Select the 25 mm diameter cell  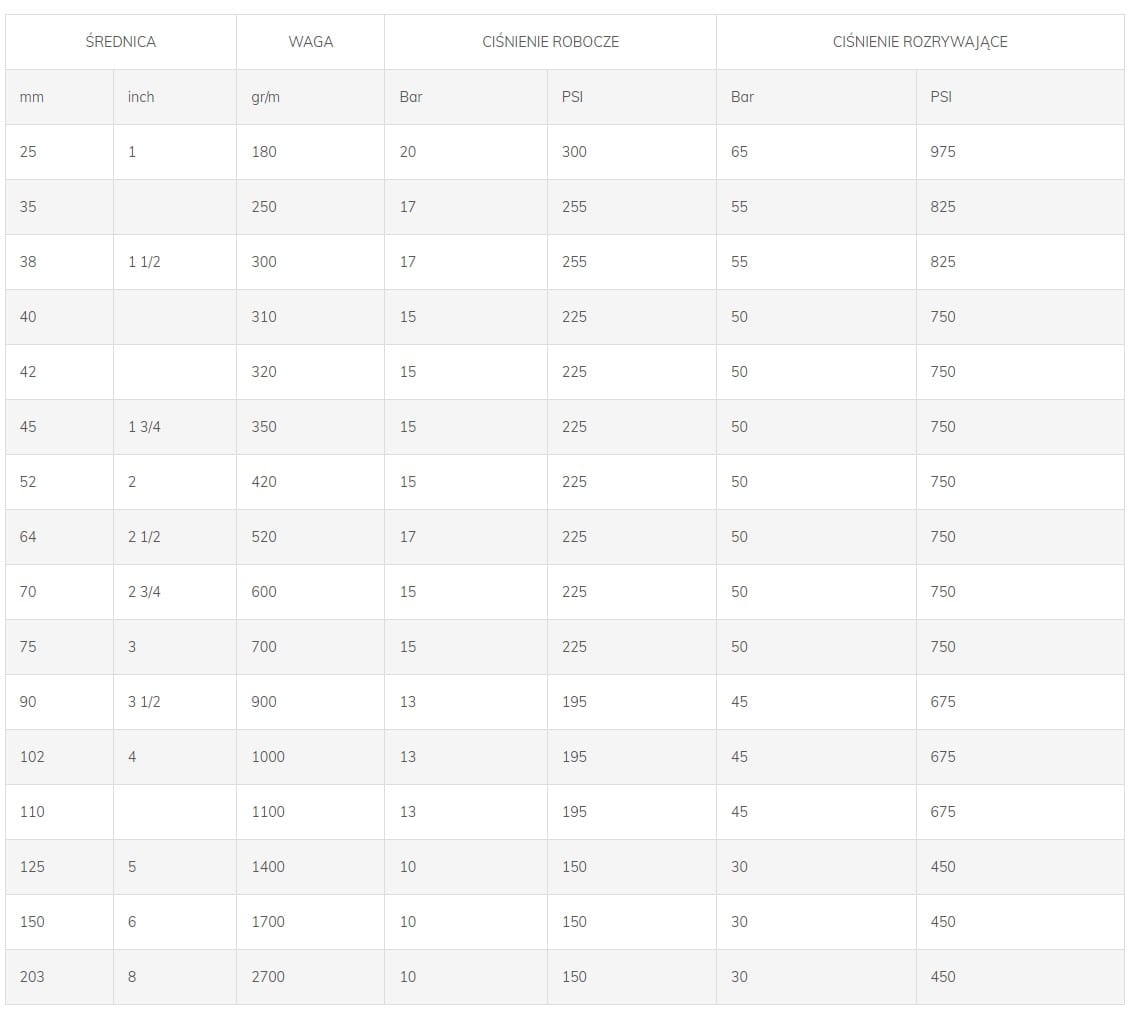(x=60, y=152)
